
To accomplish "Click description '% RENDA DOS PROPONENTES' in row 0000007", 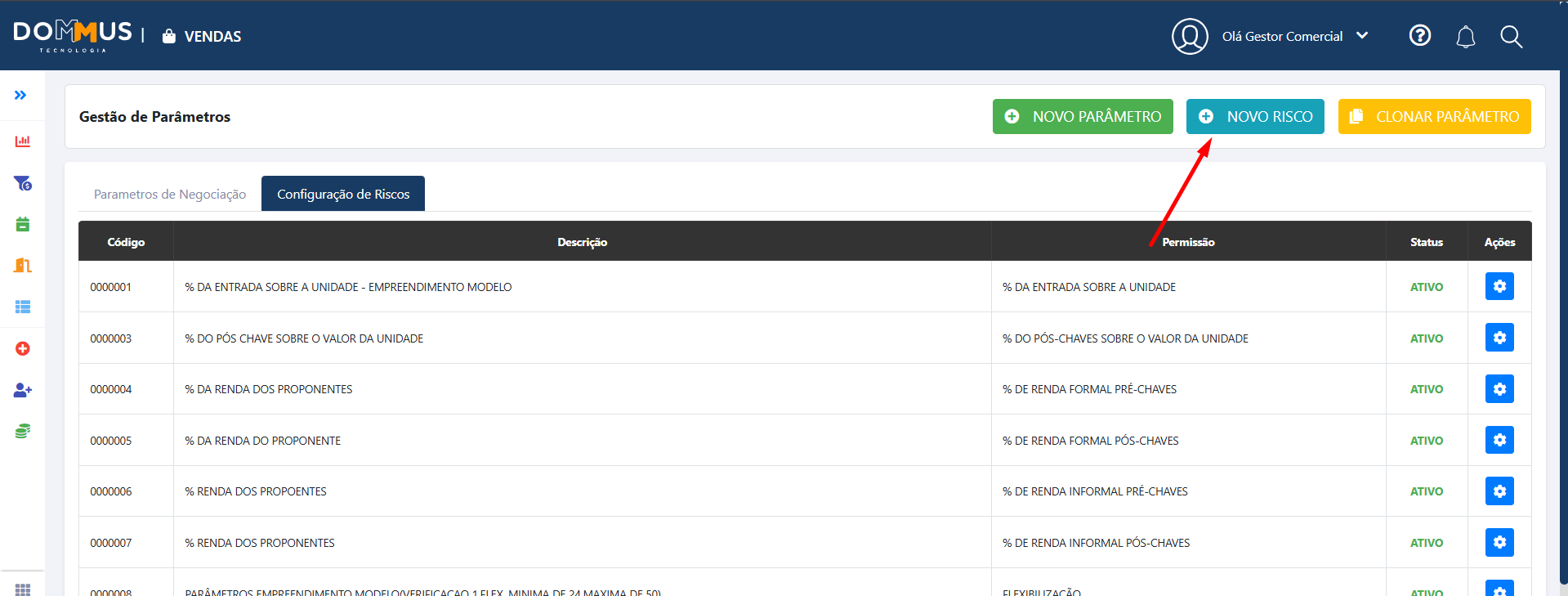I will point(260,543).
